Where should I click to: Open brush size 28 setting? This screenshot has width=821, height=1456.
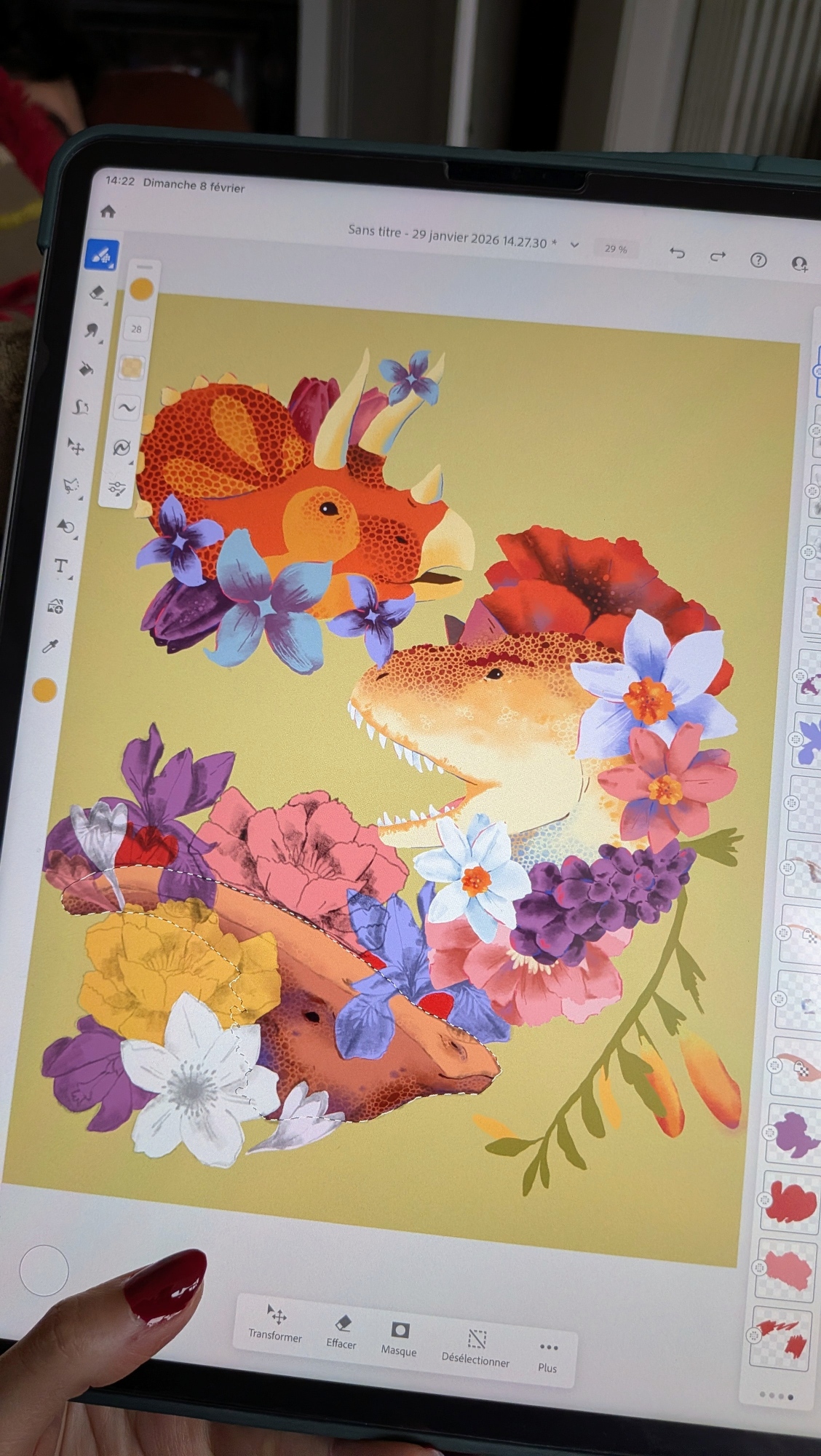point(137,329)
